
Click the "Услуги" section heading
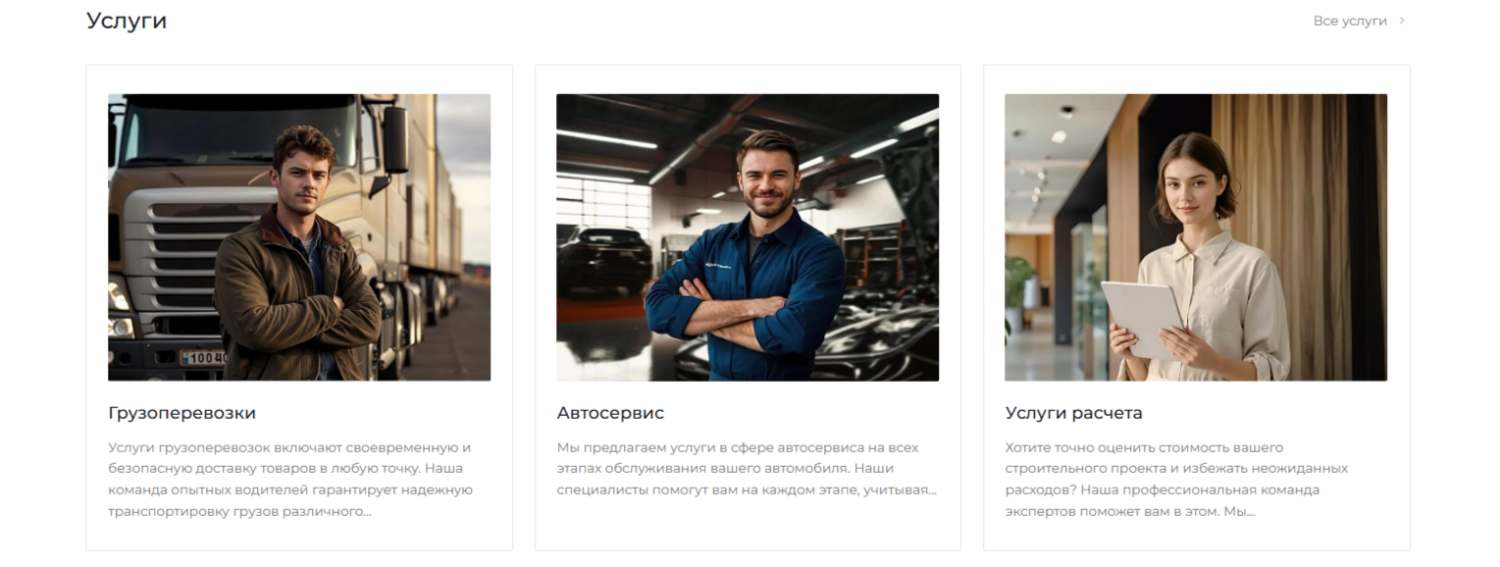click(126, 21)
